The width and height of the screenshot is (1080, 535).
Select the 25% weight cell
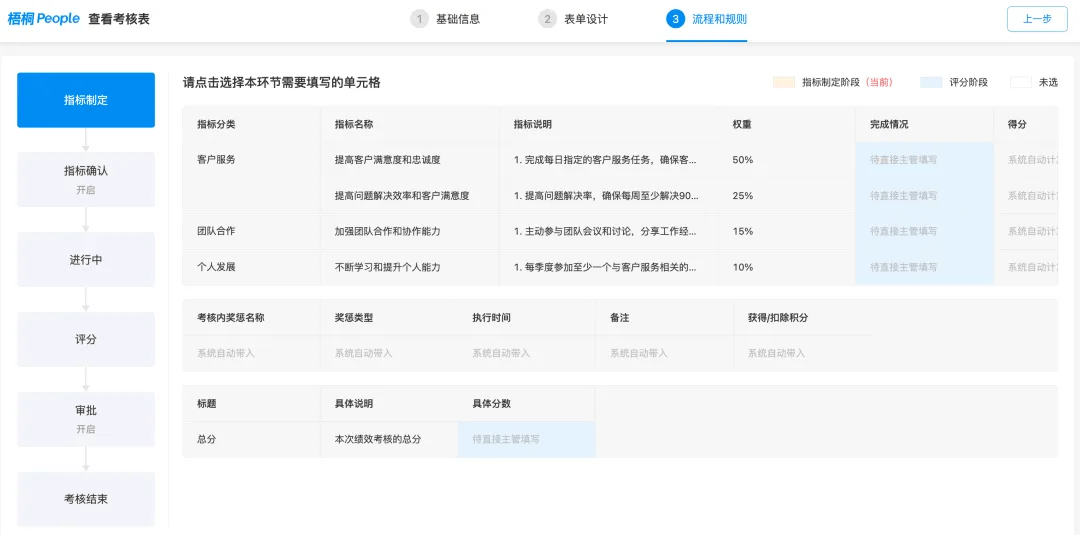tap(787, 196)
